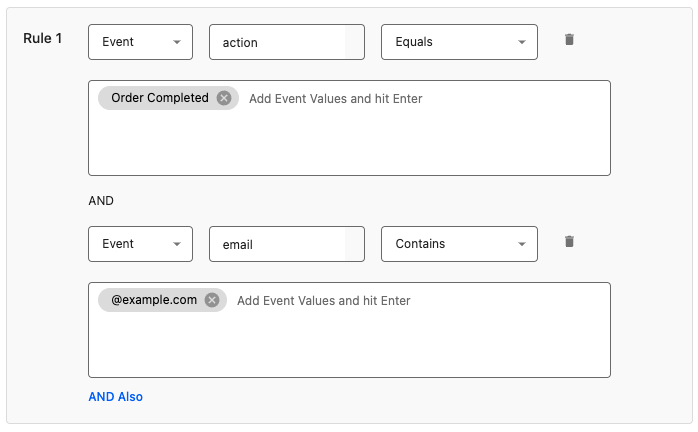Click empty space below the Order Completed chip
Image resolution: width=698 pixels, height=432 pixels.
click(x=348, y=145)
